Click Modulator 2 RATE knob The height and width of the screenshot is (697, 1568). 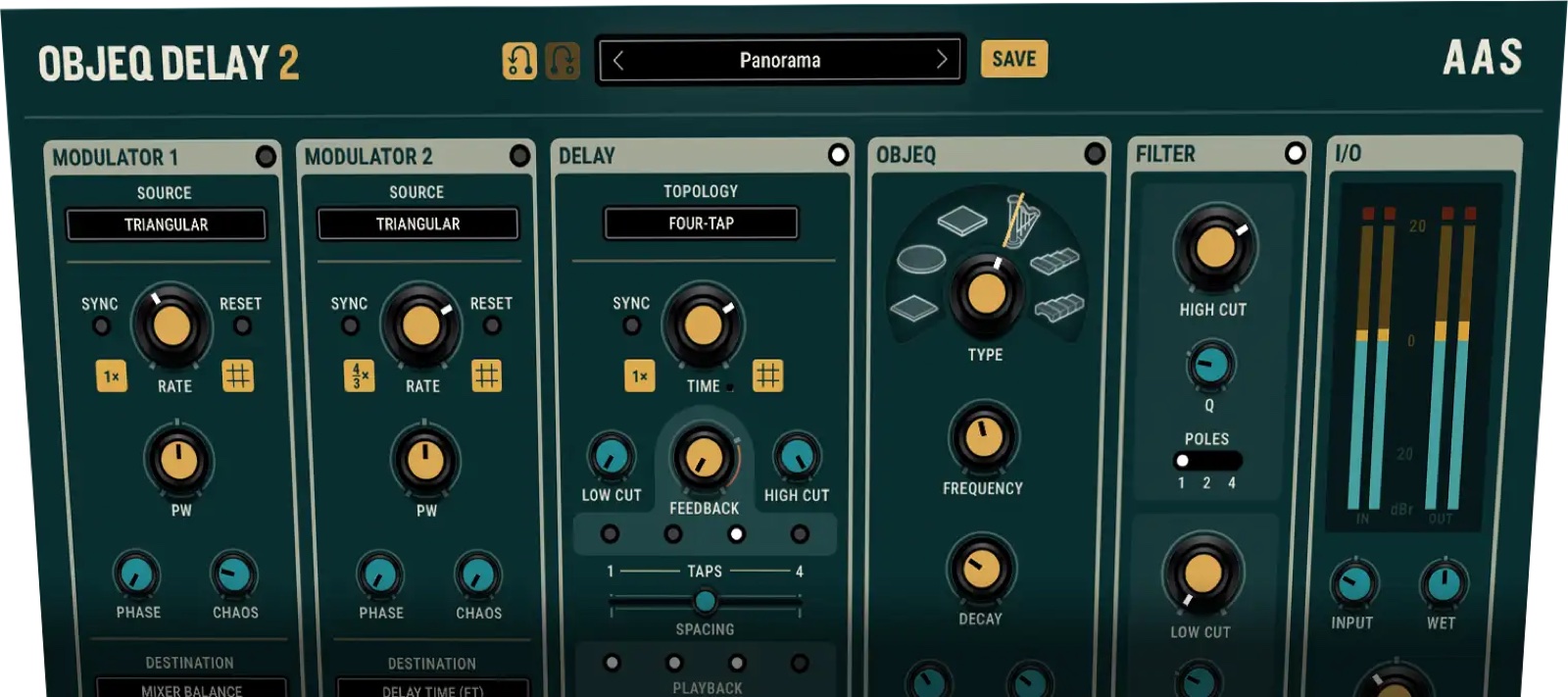421,325
